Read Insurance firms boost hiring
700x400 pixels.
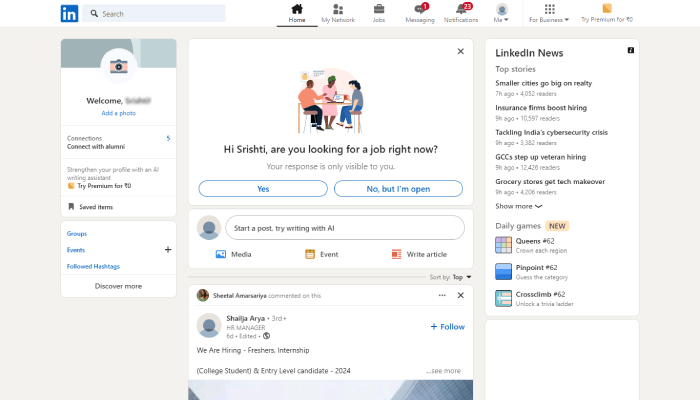(x=541, y=108)
